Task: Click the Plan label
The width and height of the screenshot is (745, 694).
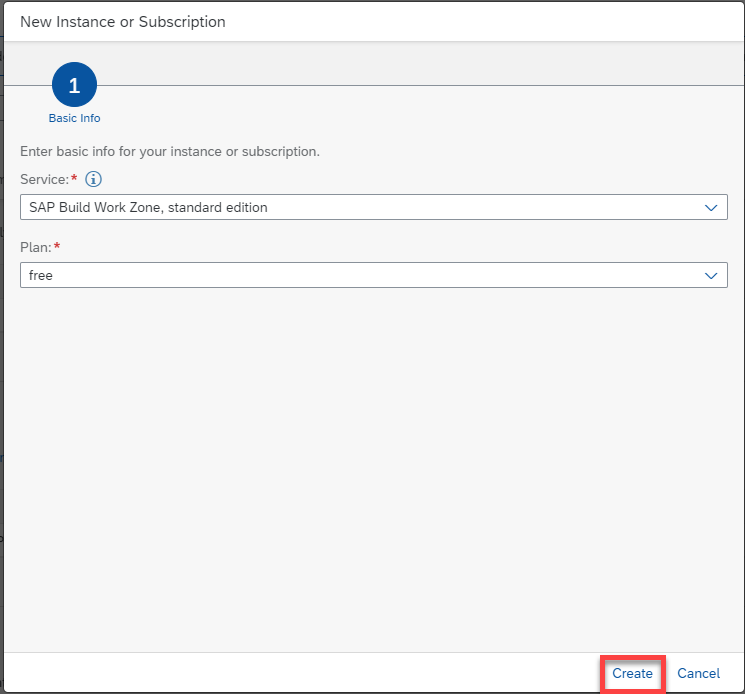Action: (x=36, y=247)
